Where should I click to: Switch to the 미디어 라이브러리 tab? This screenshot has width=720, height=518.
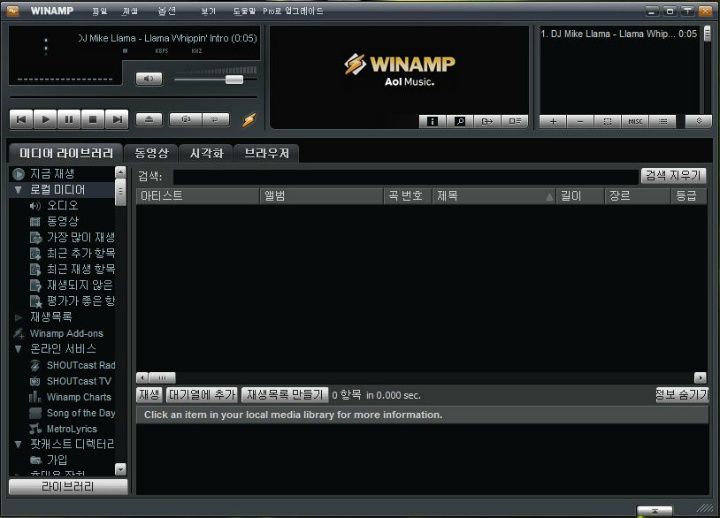pos(66,153)
